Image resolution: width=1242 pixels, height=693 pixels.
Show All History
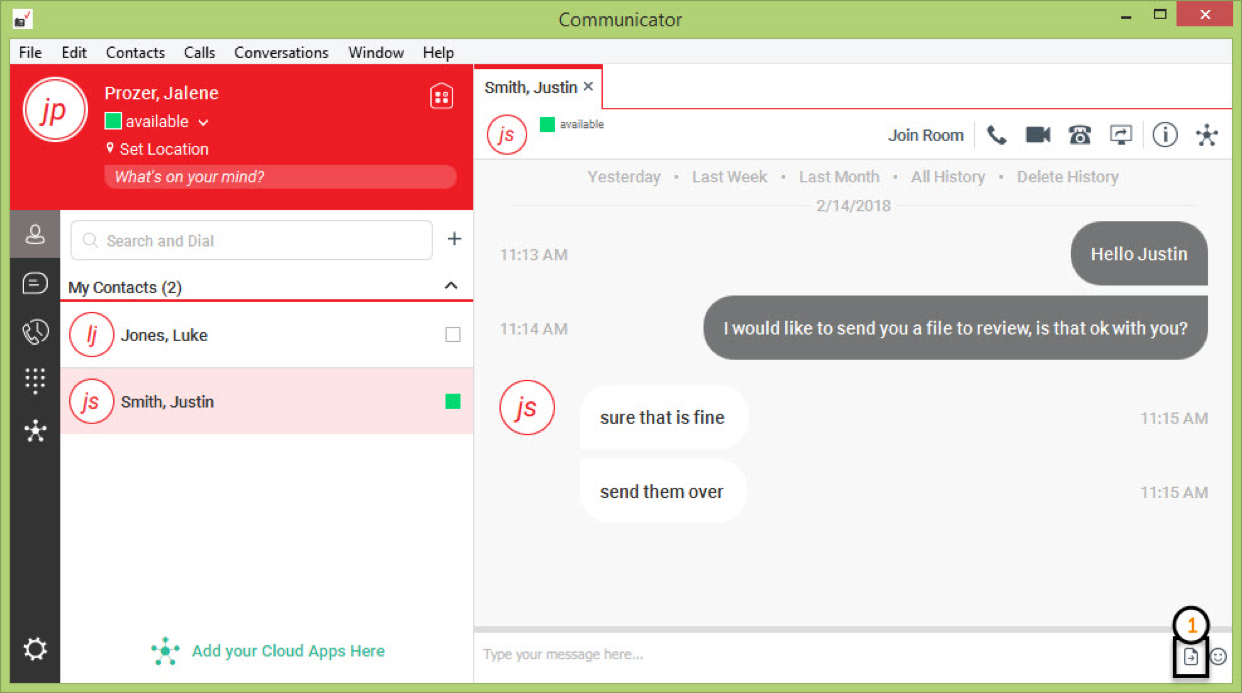pyautogui.click(x=948, y=176)
